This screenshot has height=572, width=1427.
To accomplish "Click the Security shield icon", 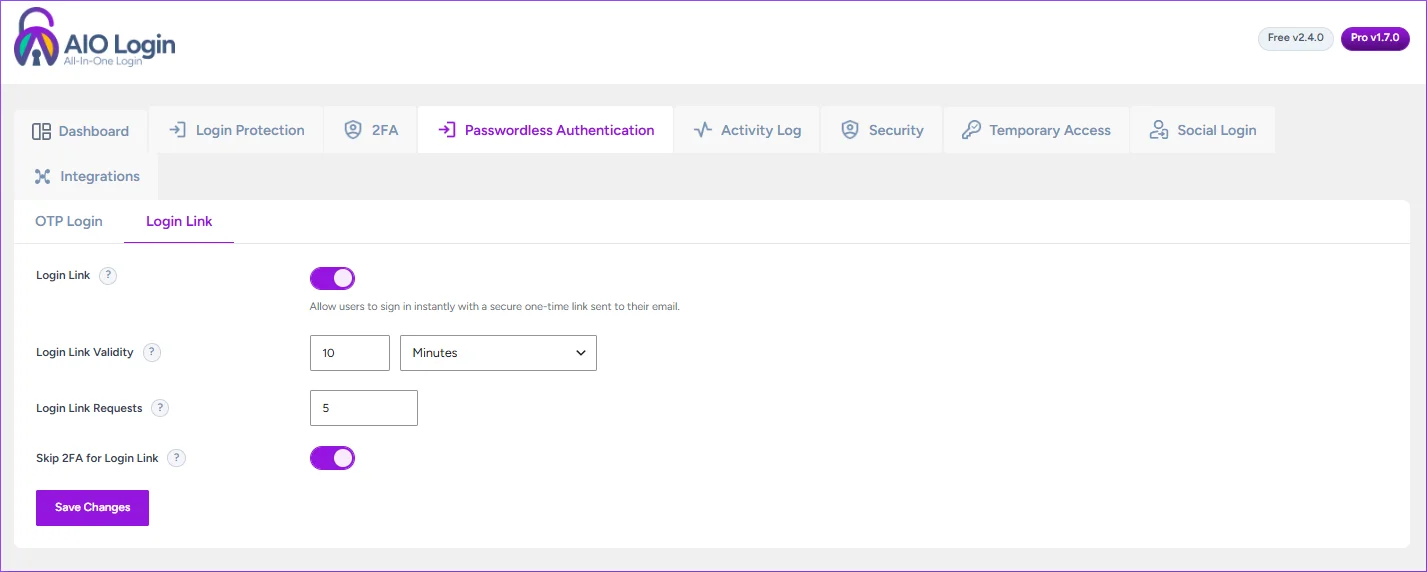I will (850, 130).
